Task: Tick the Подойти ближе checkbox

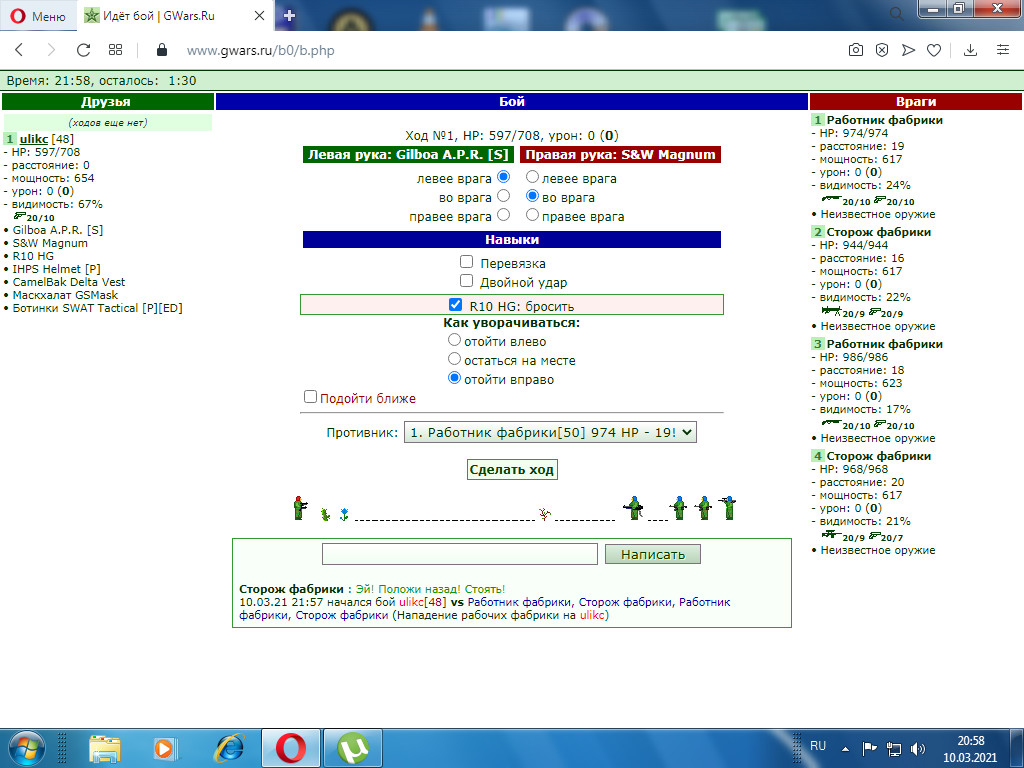Action: [x=311, y=396]
